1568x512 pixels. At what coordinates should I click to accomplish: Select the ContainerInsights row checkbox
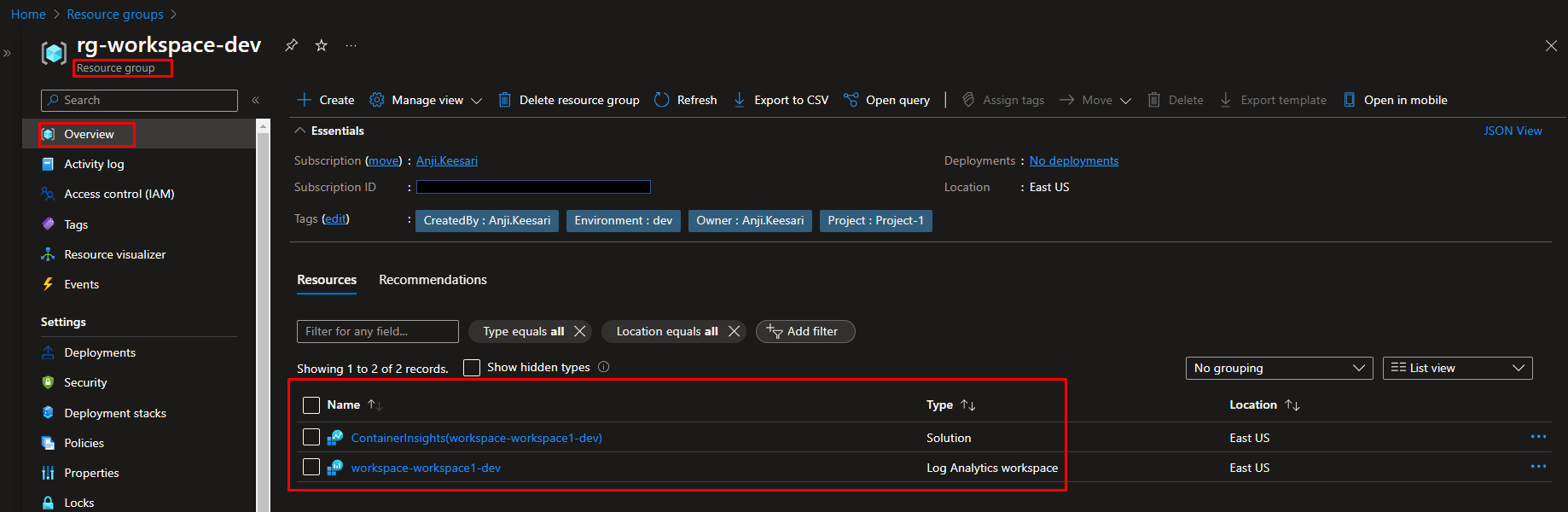(311, 438)
